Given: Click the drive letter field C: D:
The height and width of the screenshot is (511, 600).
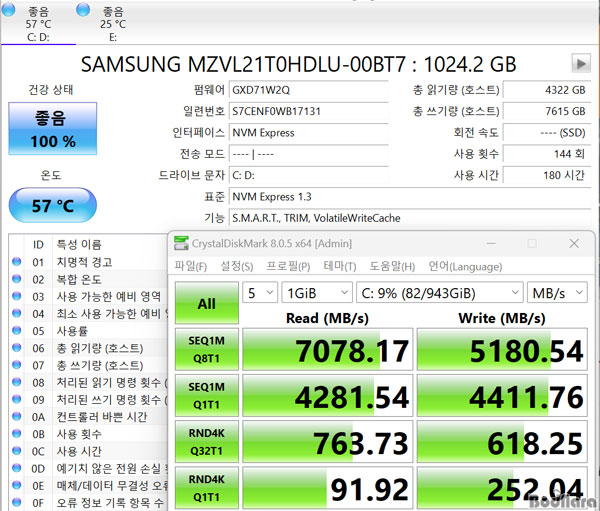Looking at the screenshot, I should pos(309,175).
